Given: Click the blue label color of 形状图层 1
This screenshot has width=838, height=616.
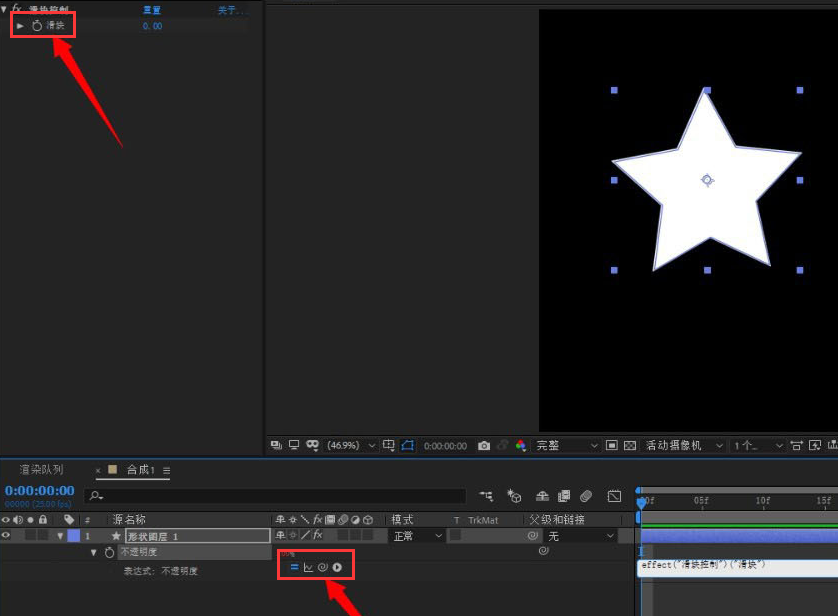Looking at the screenshot, I should tap(74, 535).
